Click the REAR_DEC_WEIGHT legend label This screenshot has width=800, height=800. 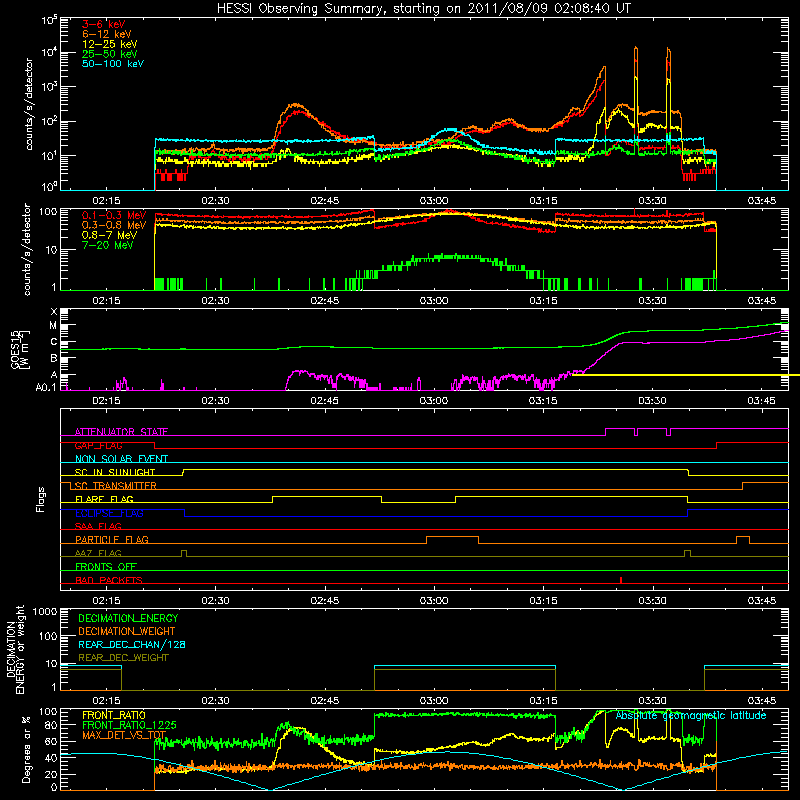click(123, 658)
